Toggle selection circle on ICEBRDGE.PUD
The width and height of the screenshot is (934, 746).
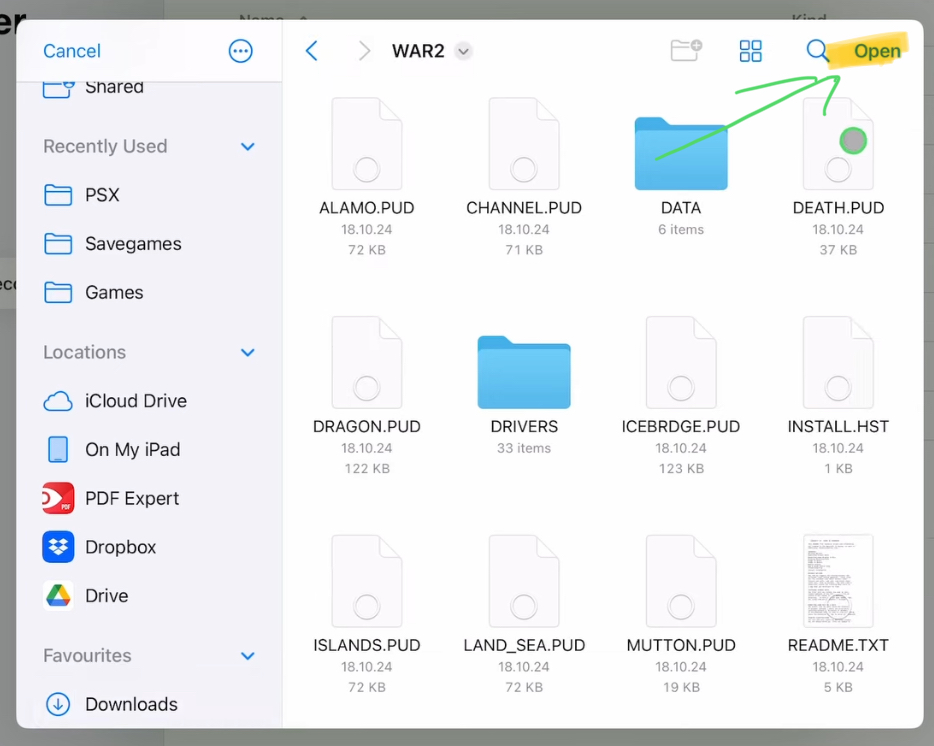(681, 388)
